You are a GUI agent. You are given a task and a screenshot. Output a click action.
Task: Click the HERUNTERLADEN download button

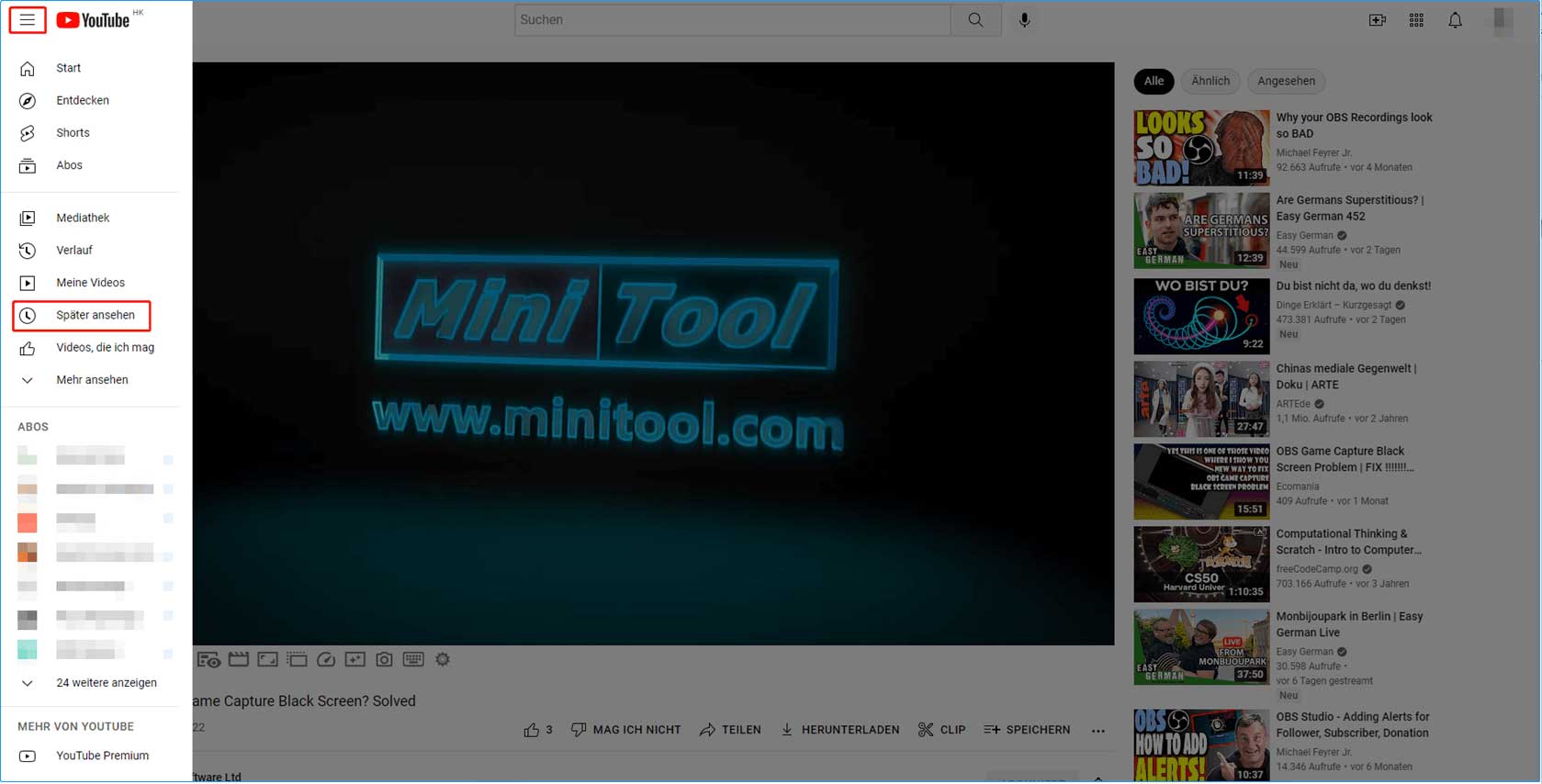(840, 731)
